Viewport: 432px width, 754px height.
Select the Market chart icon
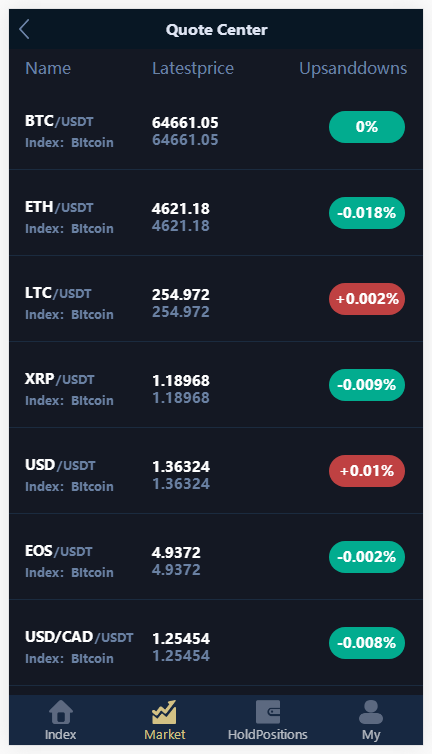(x=165, y=712)
